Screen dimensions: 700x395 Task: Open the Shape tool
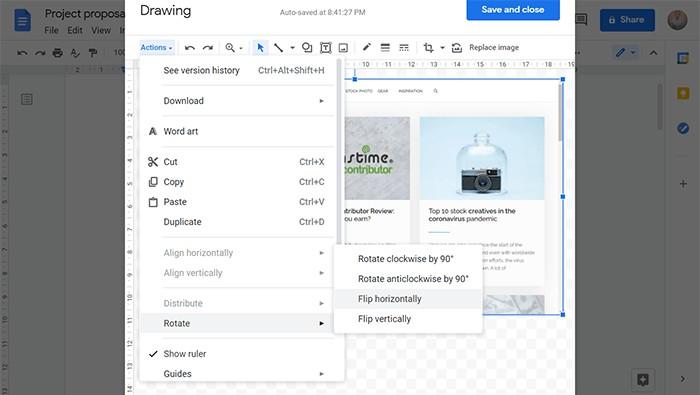[x=307, y=47]
